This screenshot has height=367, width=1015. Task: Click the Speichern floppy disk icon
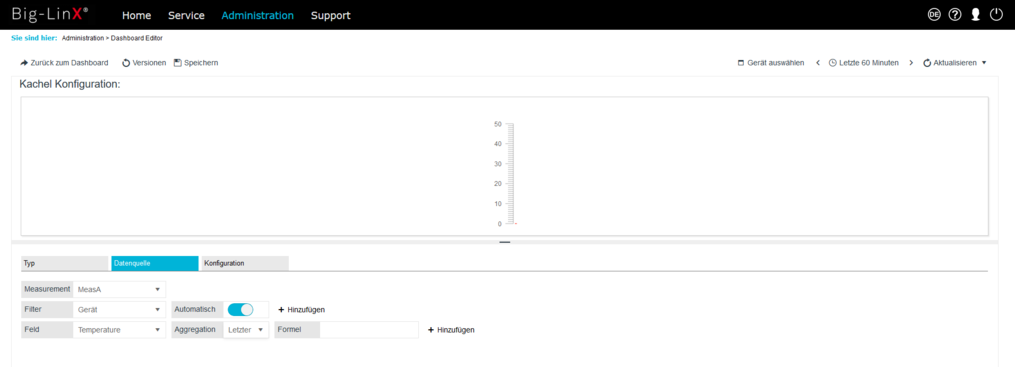(x=178, y=63)
